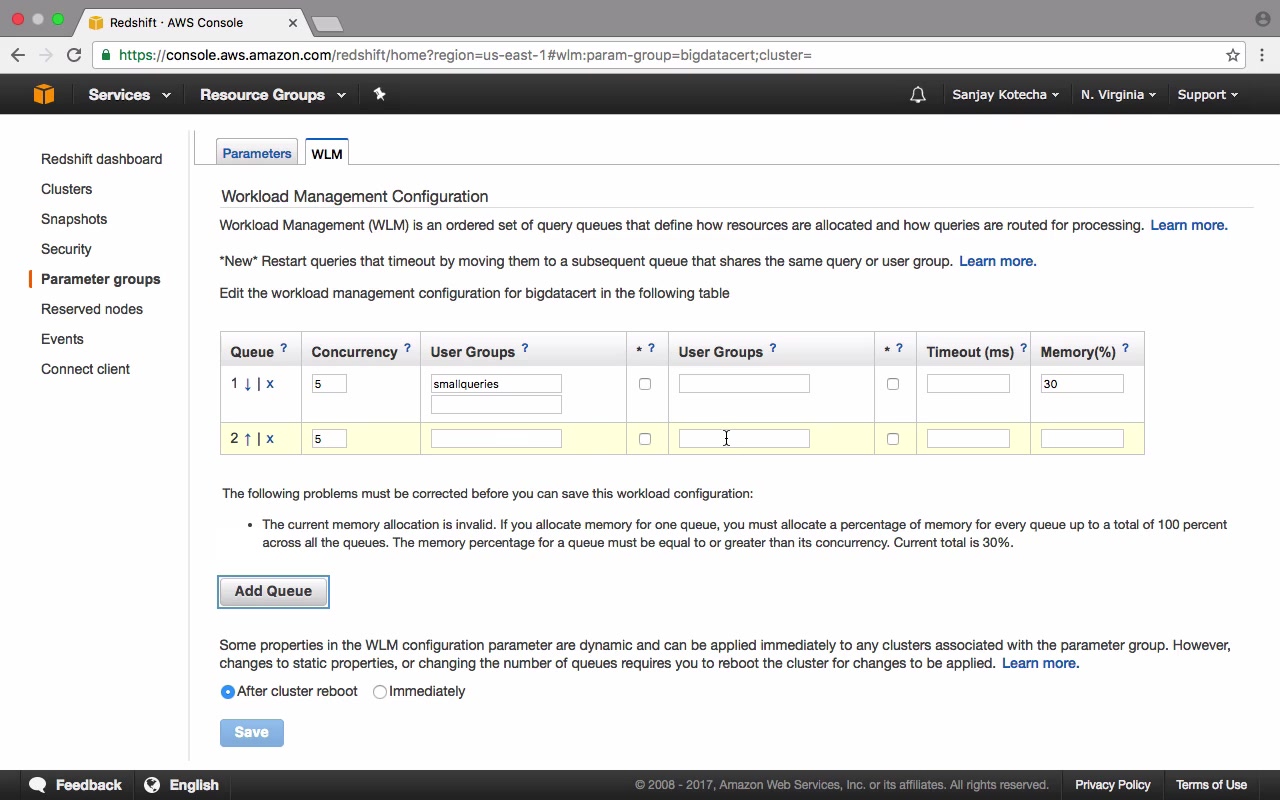Delete queue 2 with its x

point(270,439)
